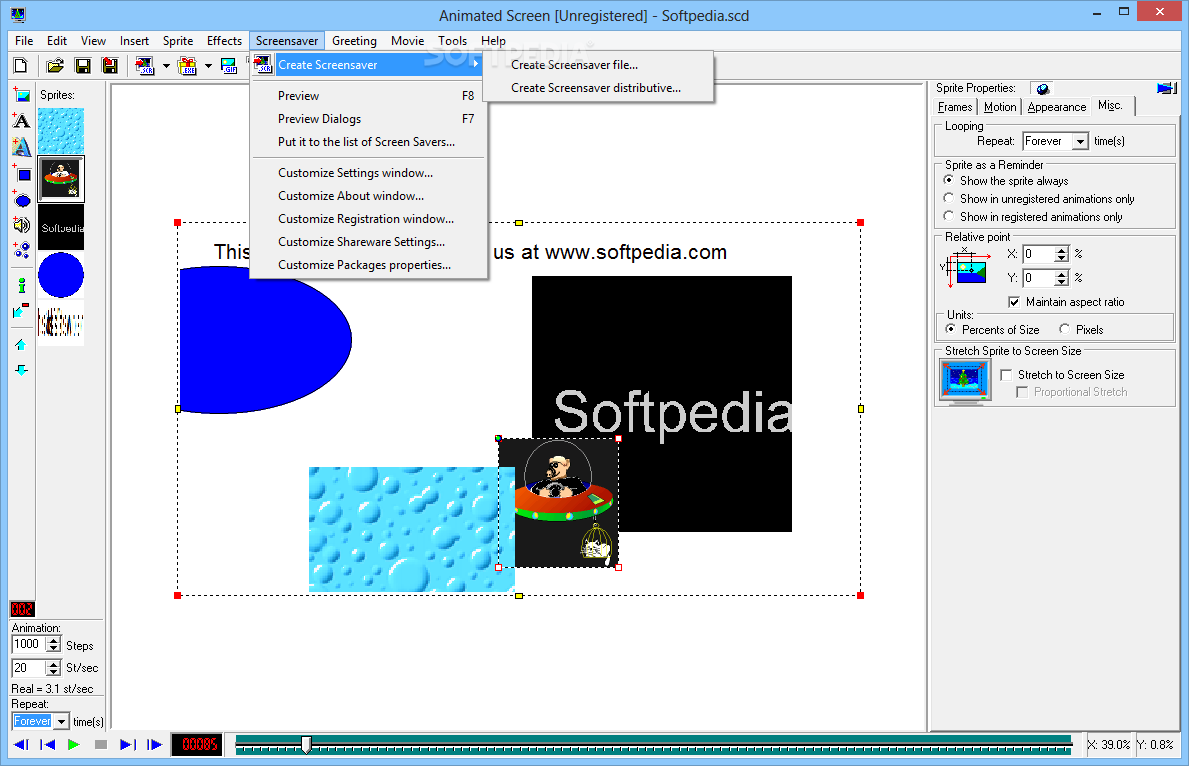The height and width of the screenshot is (766, 1189).
Task: Move the sprite down with the cyan down arrow
Action: (x=21, y=370)
